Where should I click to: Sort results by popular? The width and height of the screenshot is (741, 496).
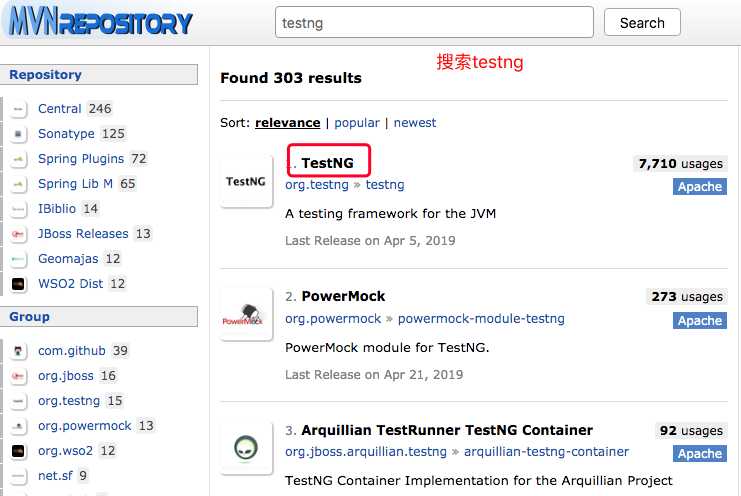pyautogui.click(x=357, y=123)
